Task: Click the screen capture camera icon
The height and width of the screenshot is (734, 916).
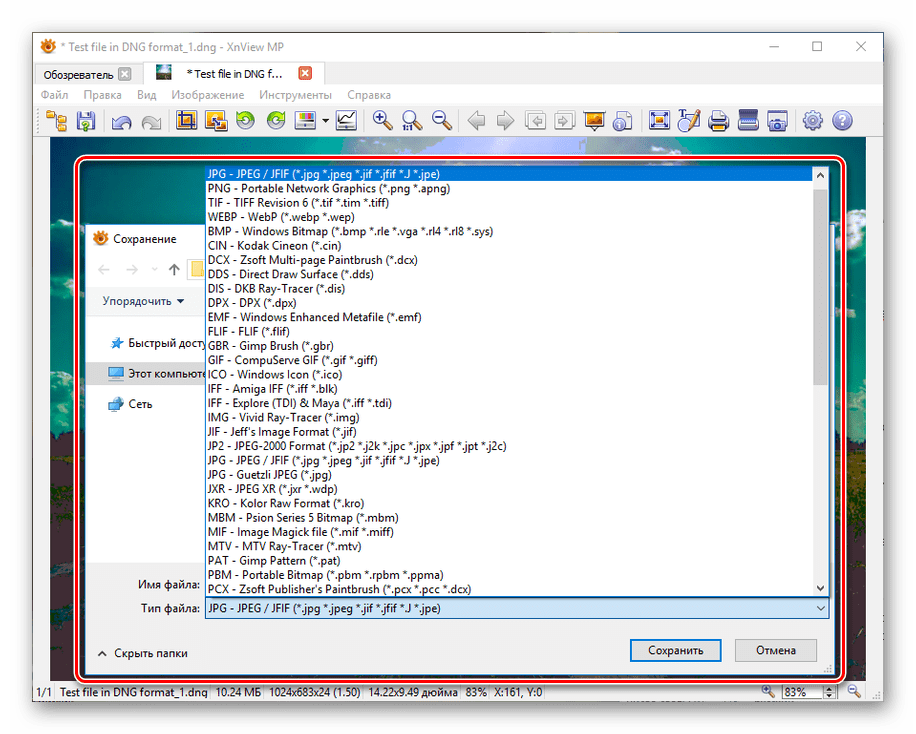Action: (x=777, y=121)
